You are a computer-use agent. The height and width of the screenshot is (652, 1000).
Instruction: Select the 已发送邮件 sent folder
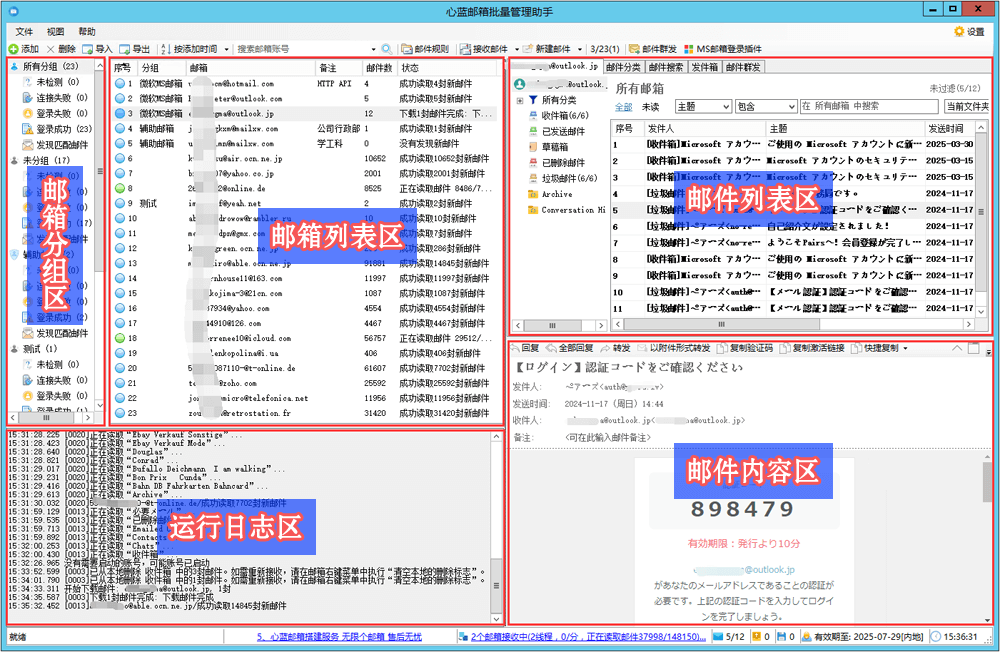557,131
